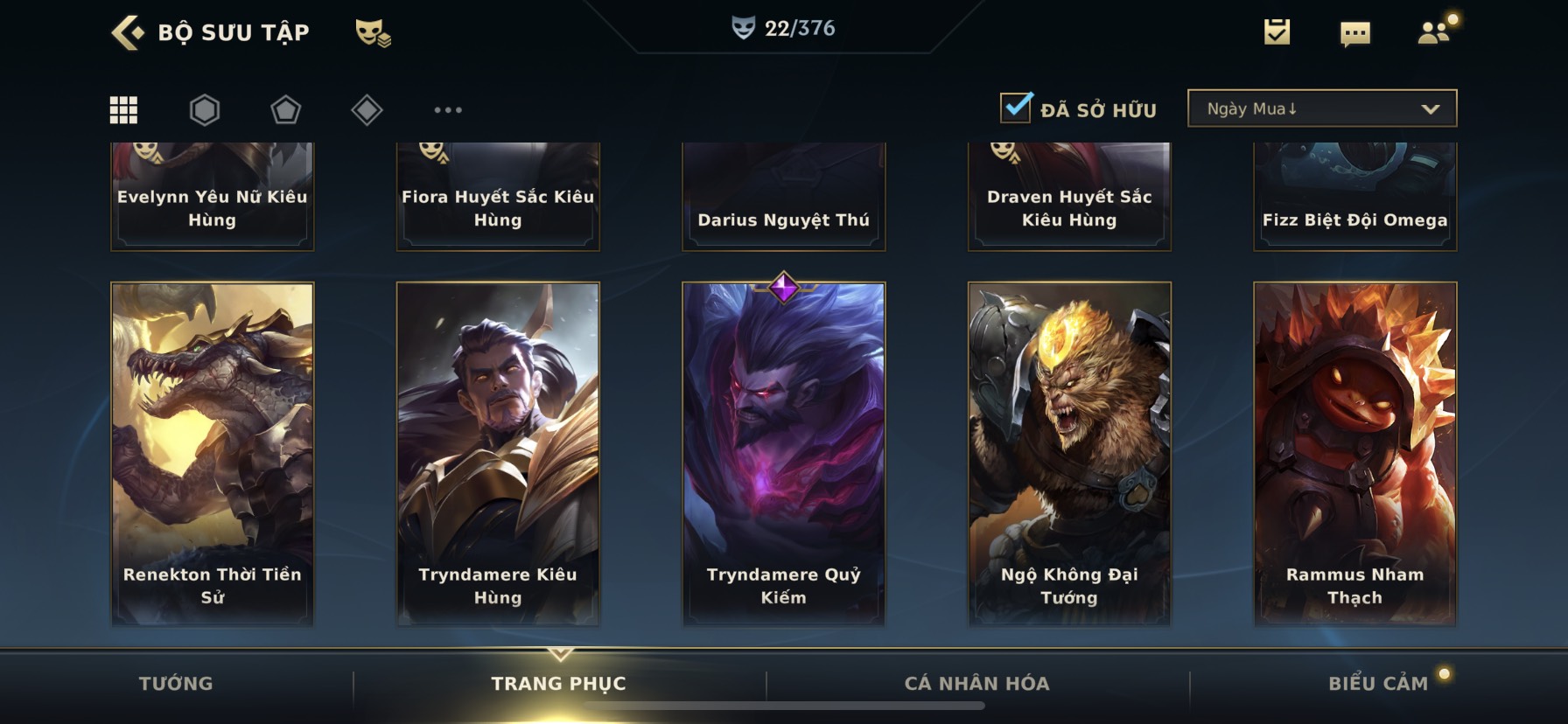Filter skins by diamond rarity icon

pos(367,109)
